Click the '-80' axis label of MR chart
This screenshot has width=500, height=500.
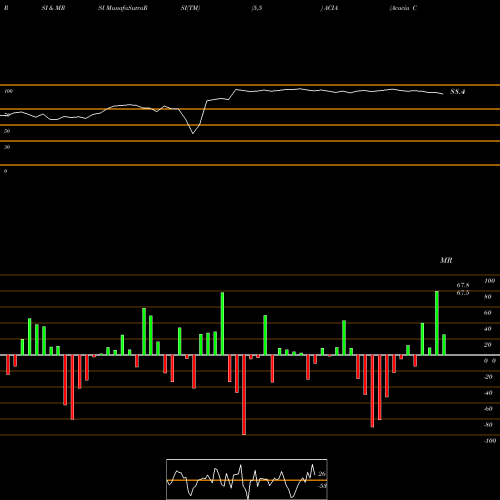click(488, 425)
